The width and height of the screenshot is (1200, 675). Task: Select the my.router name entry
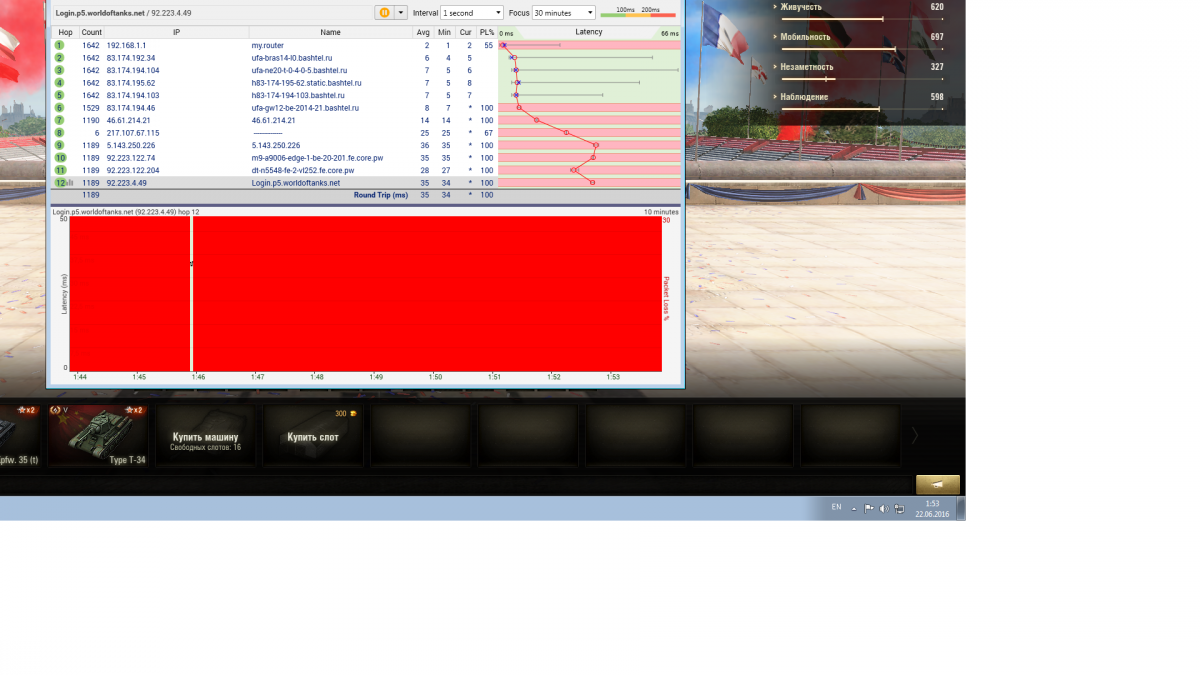click(x=267, y=45)
